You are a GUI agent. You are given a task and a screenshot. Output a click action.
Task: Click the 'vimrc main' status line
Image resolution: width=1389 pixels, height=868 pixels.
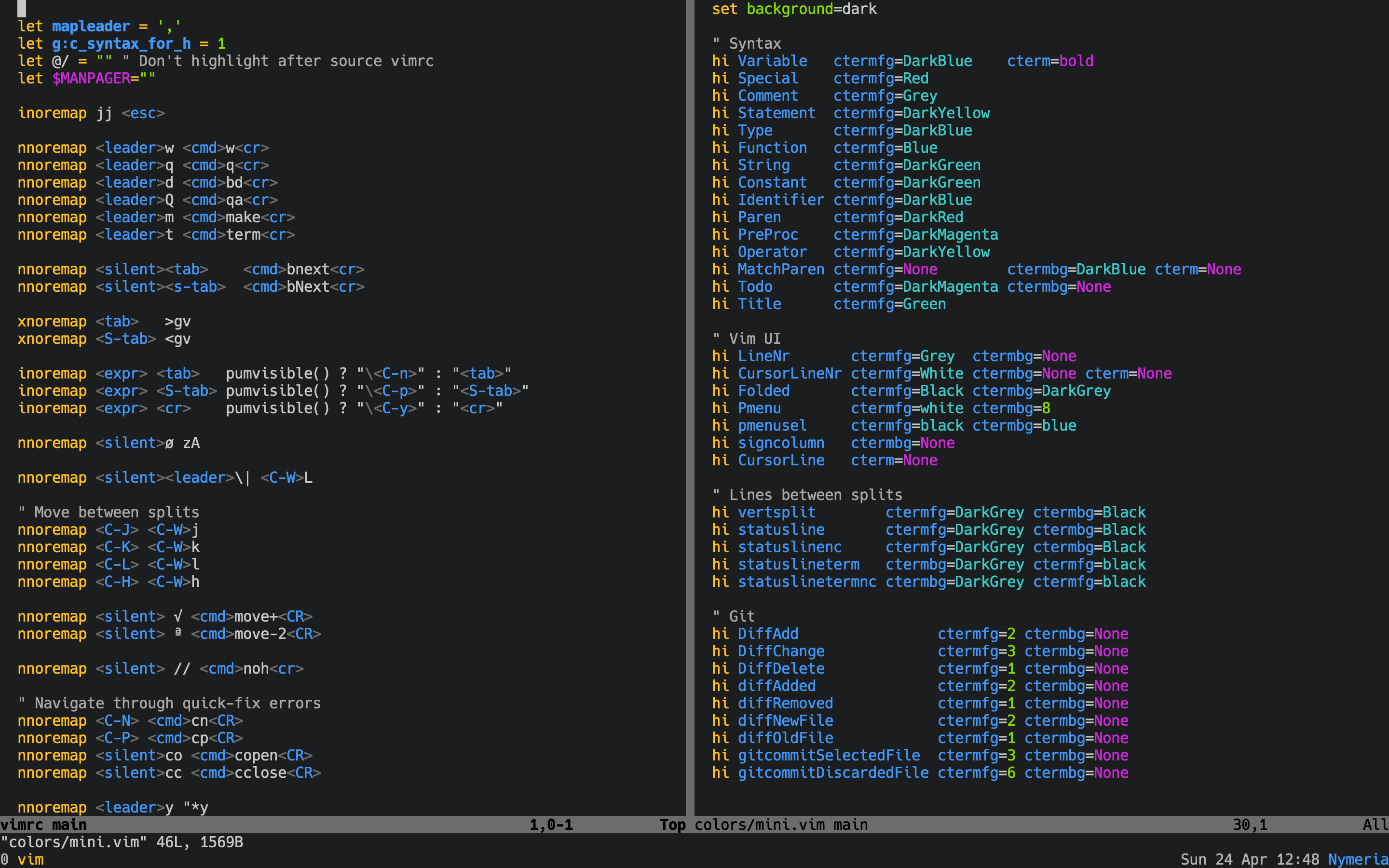pos(342,825)
